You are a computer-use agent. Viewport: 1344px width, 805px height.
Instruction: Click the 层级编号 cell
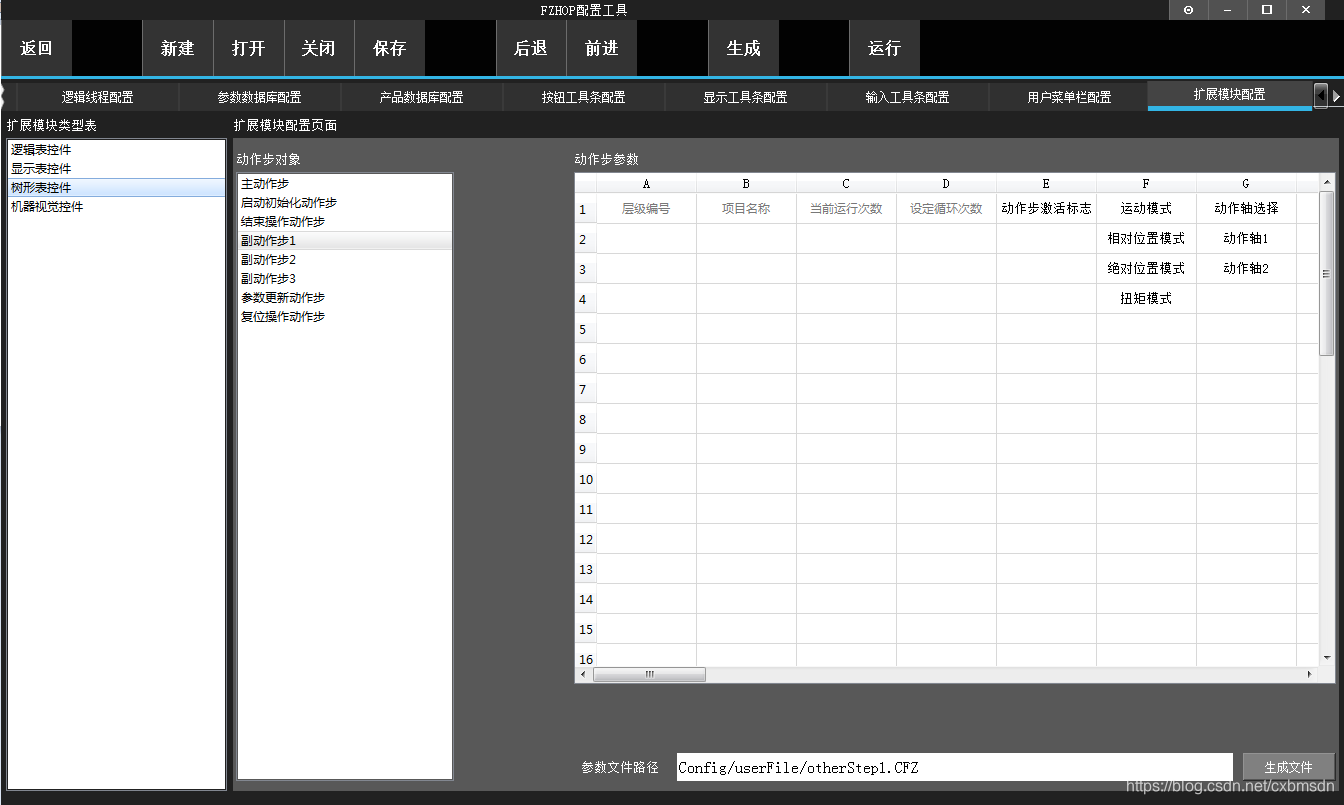point(646,209)
